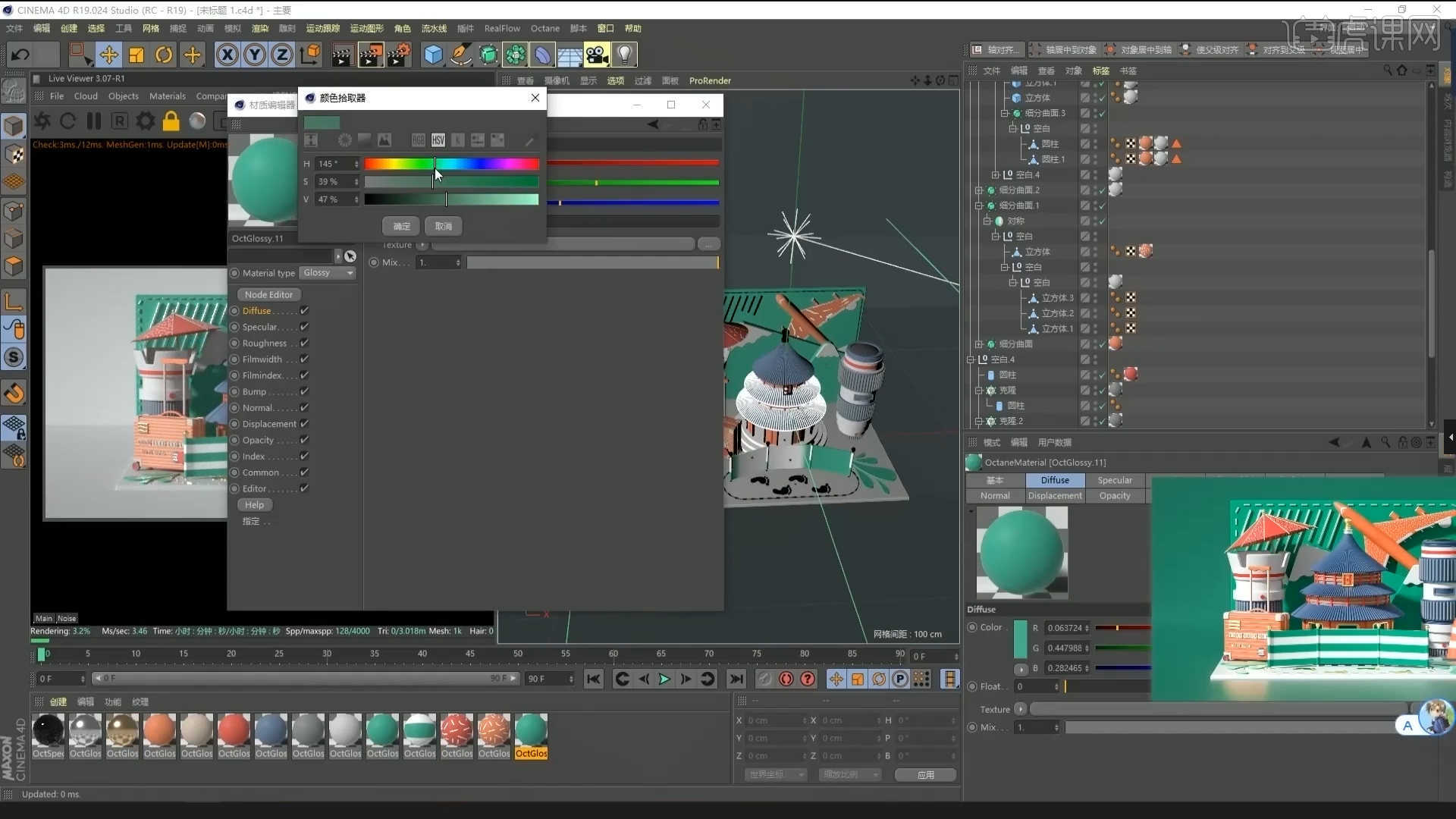Open the Material type Glossy dropdown
Viewport: 1456px width, 819px height.
click(328, 273)
